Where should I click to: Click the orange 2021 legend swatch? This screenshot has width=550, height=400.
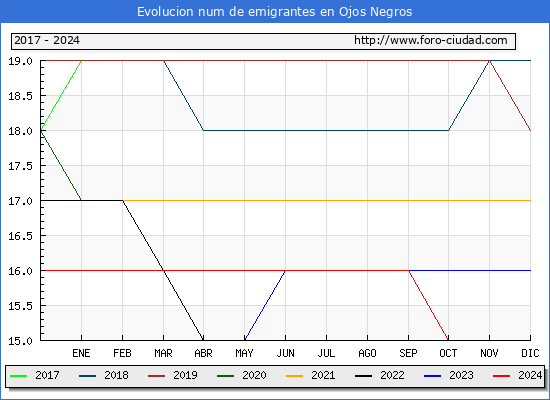[295, 376]
